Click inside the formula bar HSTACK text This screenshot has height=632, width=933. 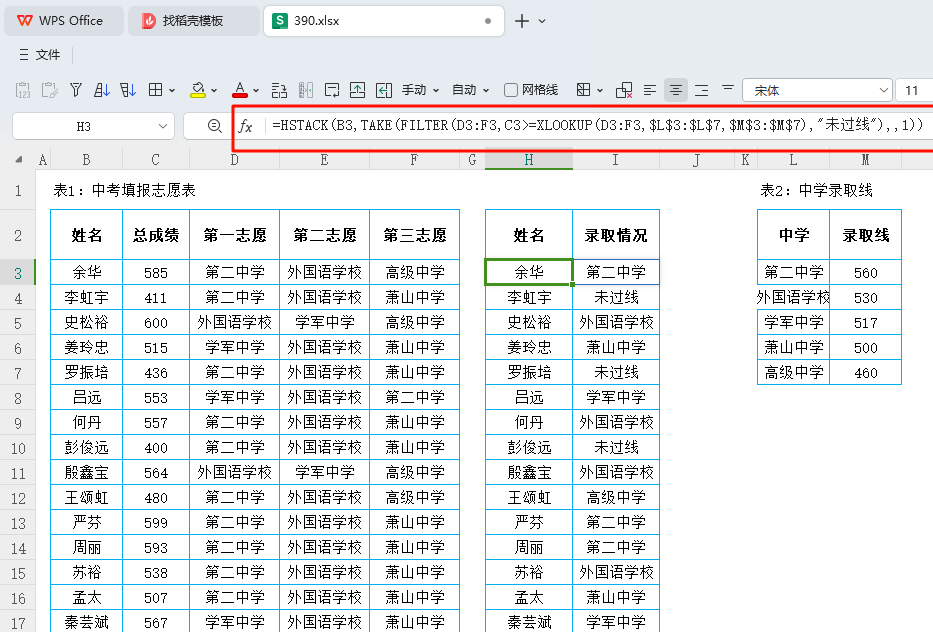(597, 126)
